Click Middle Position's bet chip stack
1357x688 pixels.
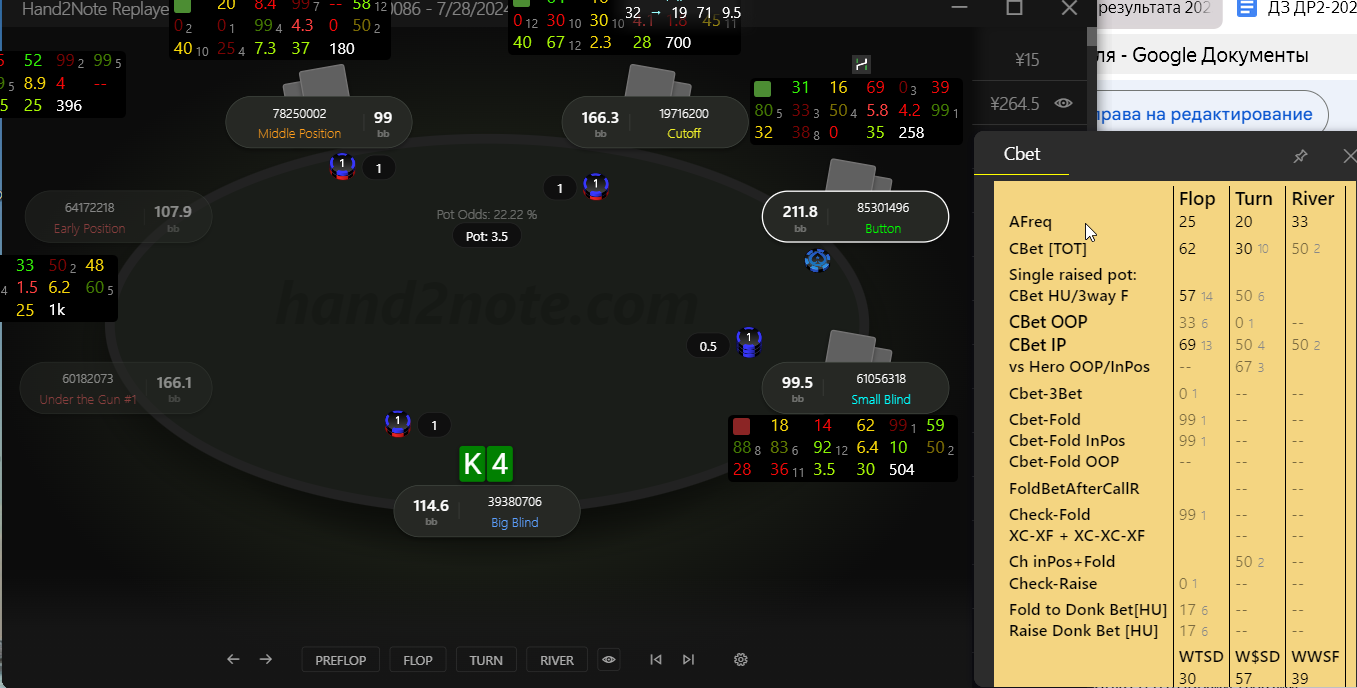[342, 166]
